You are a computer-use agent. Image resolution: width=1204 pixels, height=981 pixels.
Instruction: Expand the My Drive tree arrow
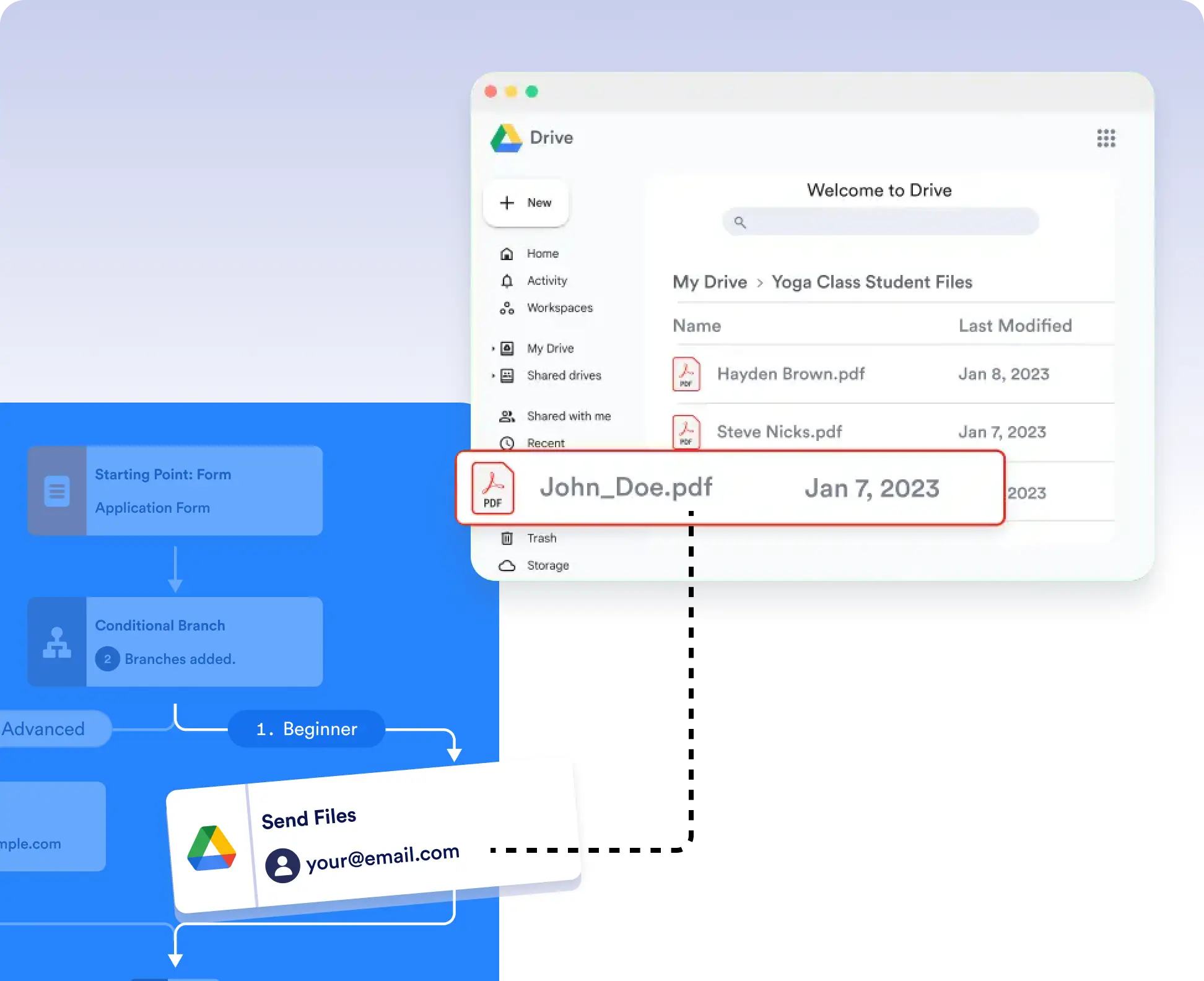(493, 349)
